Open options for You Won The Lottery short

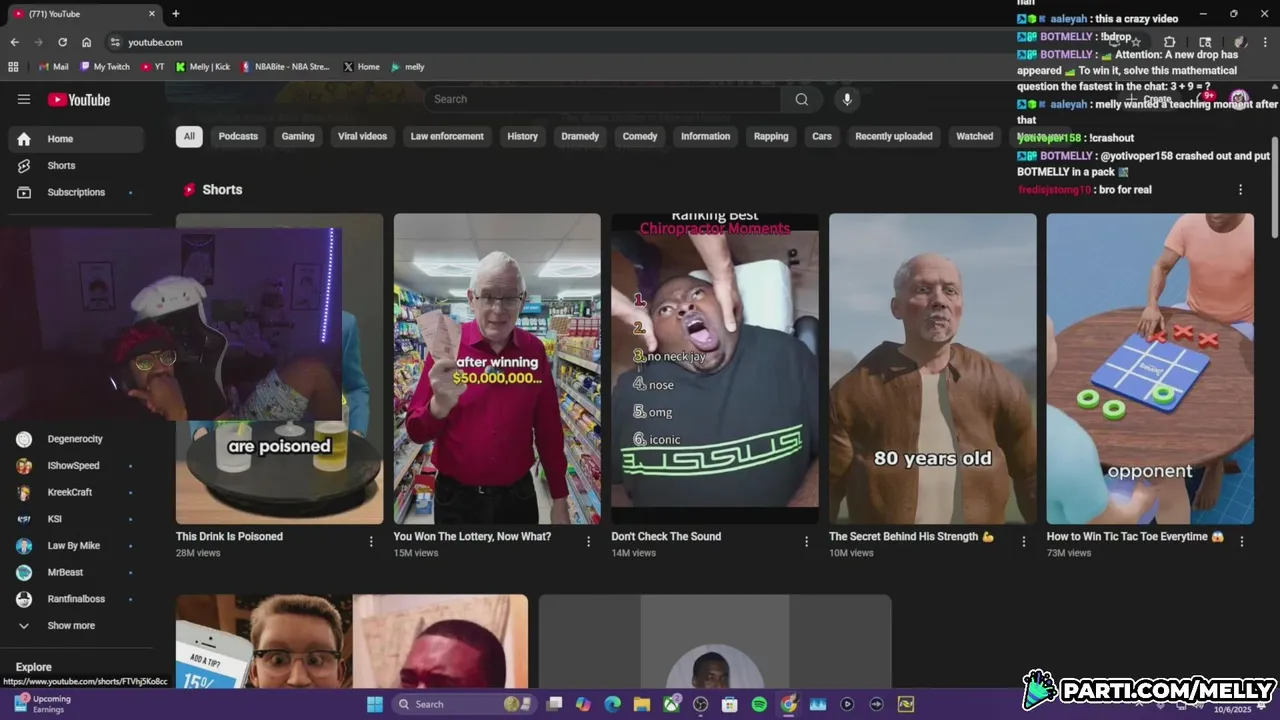click(x=588, y=541)
